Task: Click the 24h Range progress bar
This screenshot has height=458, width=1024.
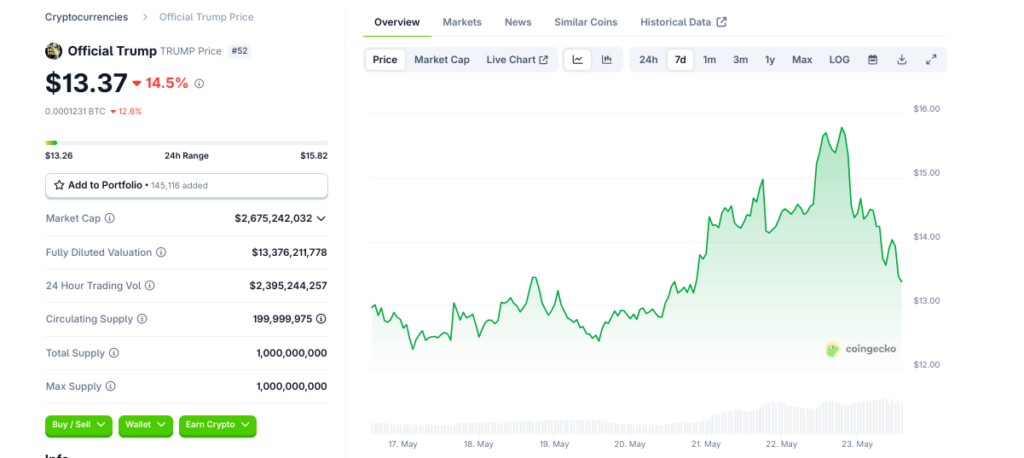Action: 186,142
